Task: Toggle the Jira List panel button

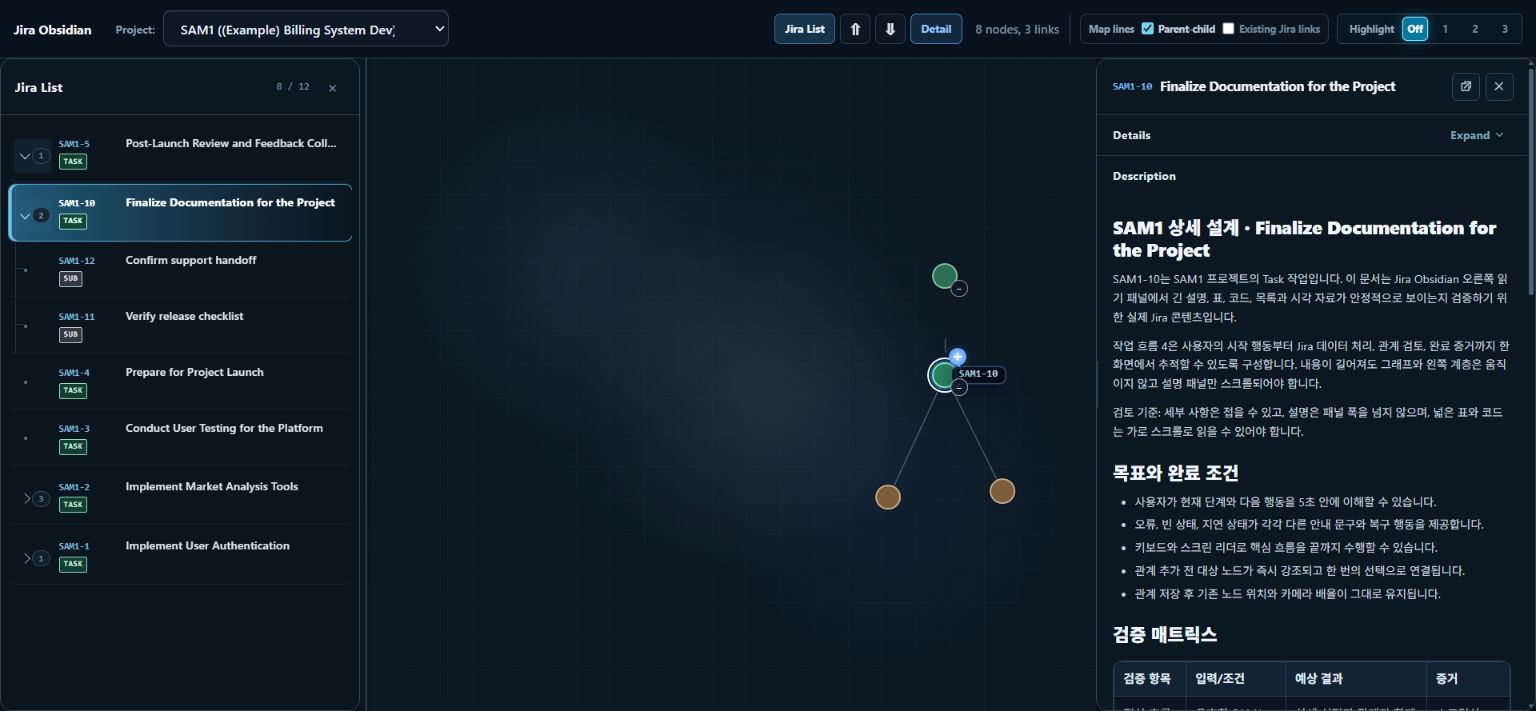Action: click(x=804, y=29)
